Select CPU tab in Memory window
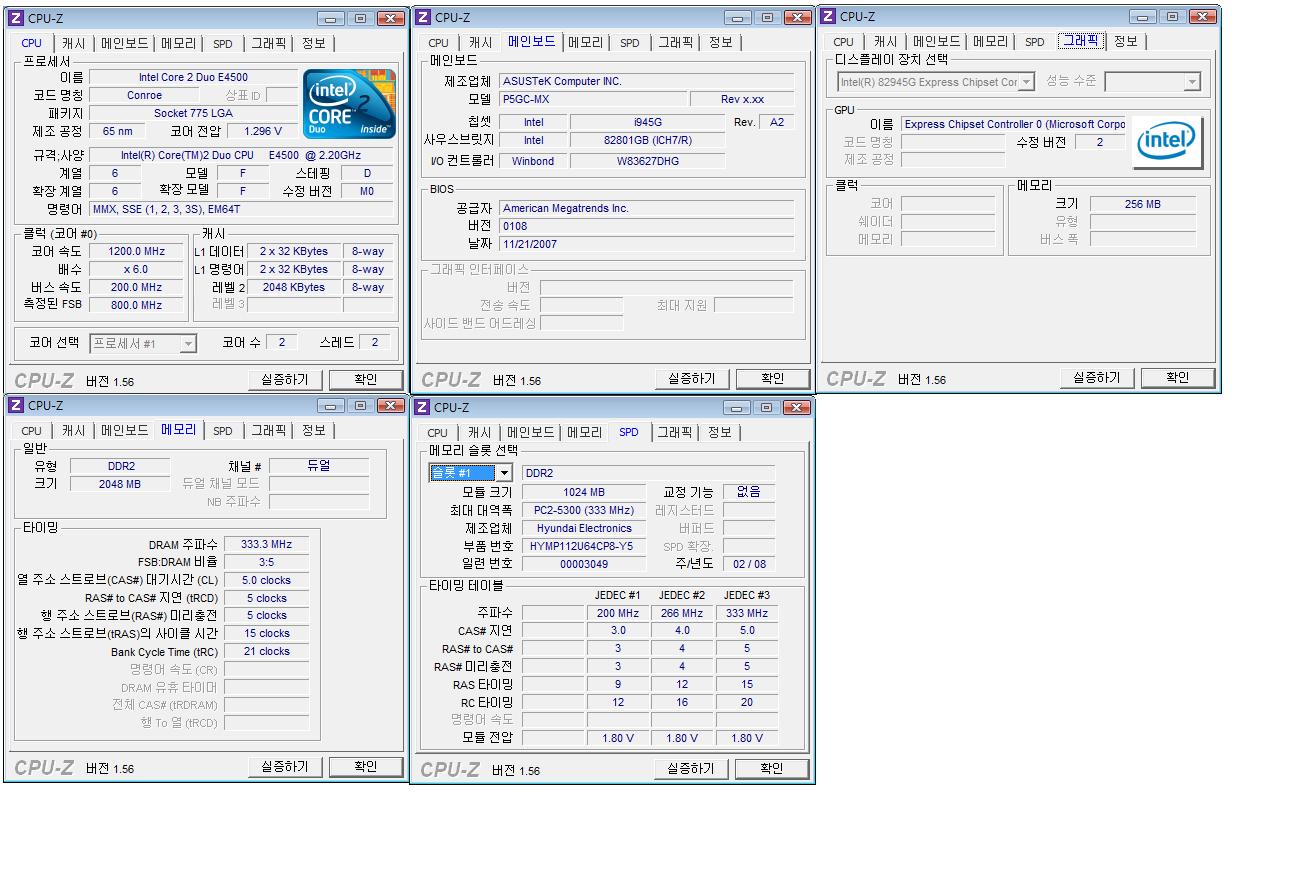Screen dimensions: 1305x887 32,431
